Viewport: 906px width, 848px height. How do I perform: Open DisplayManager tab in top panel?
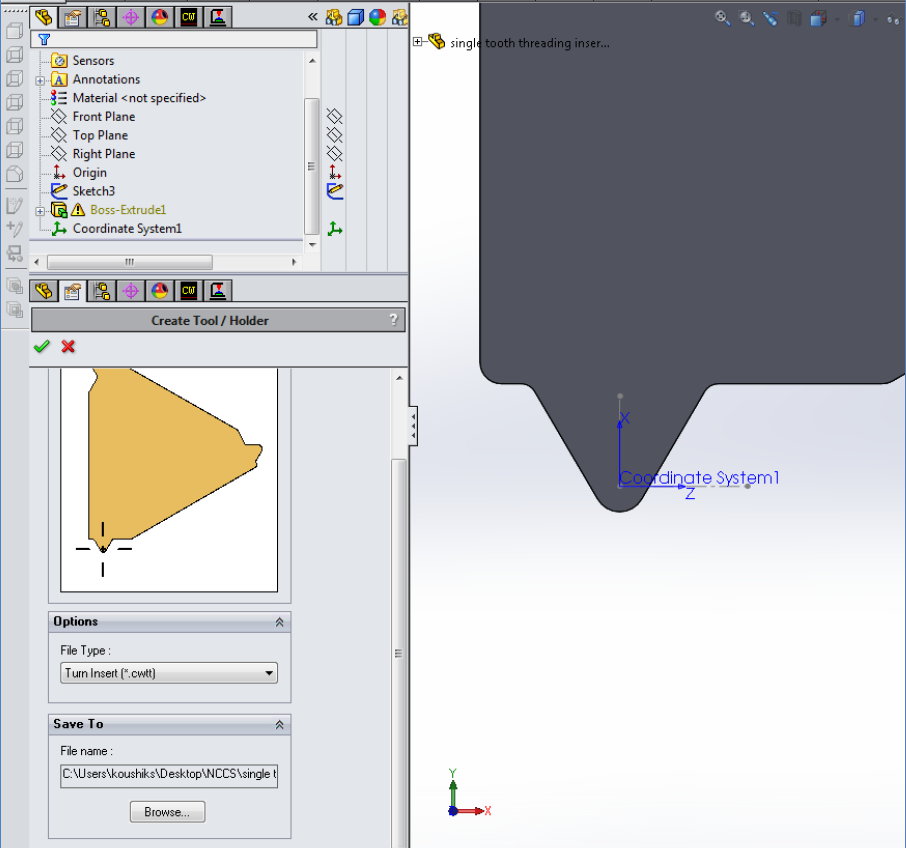click(x=159, y=17)
